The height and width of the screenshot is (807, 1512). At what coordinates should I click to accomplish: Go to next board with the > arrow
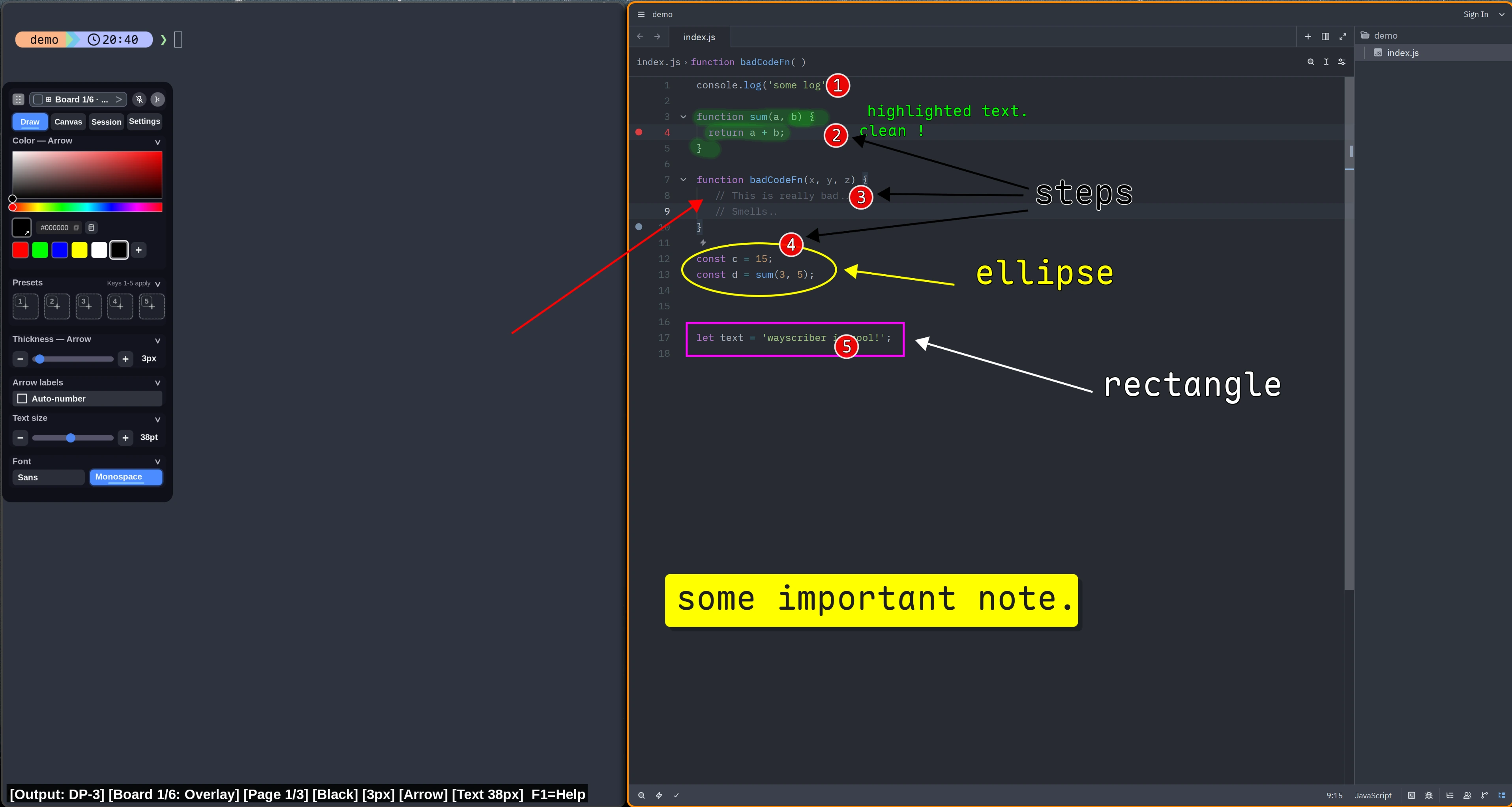118,99
